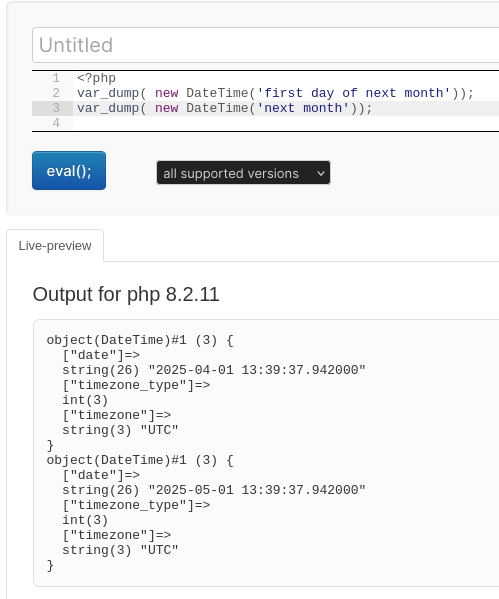The height and width of the screenshot is (599, 499).
Task: Focus the Untitled title input field
Action: point(266,45)
